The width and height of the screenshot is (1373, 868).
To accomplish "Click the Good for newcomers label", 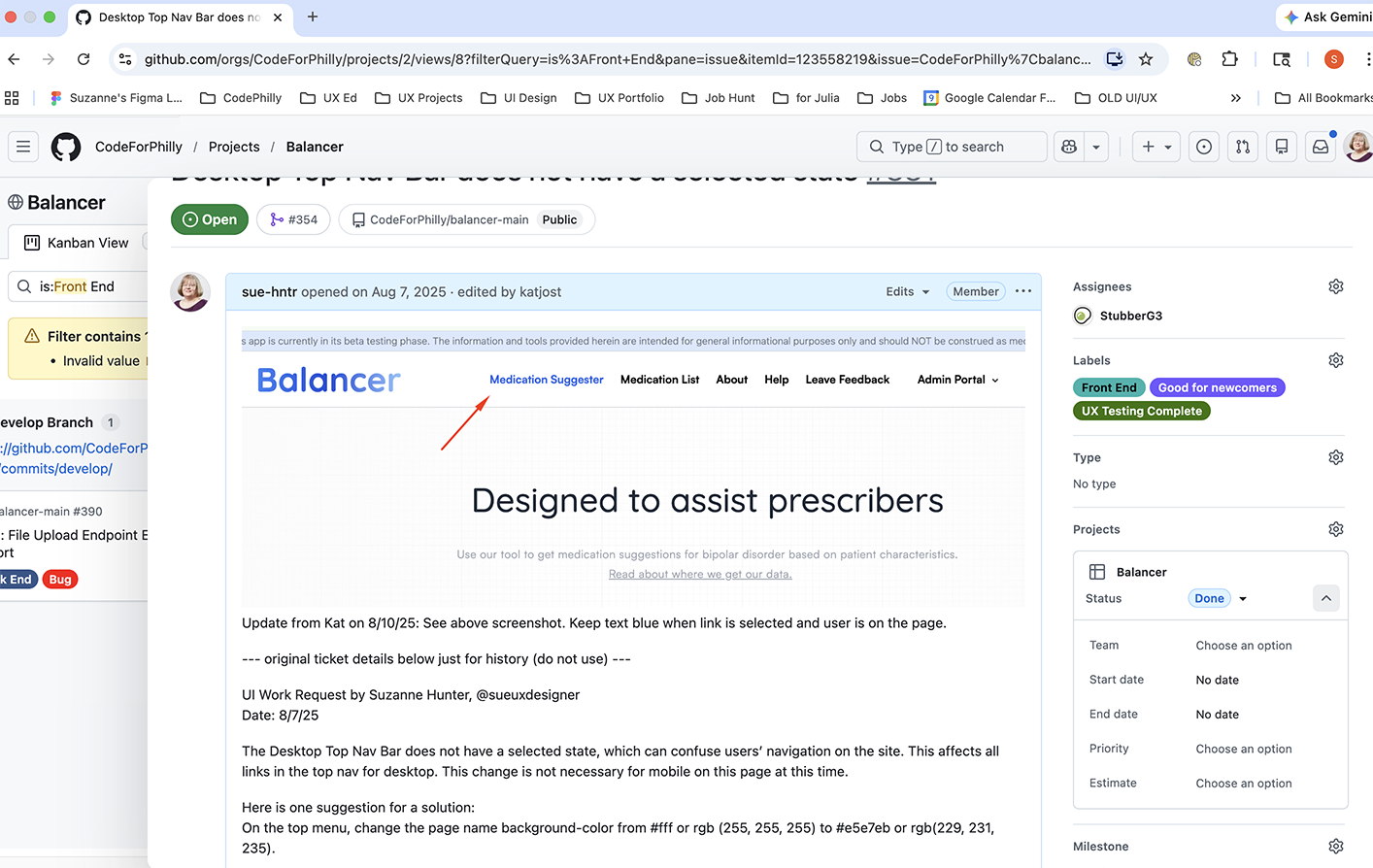I will click(1218, 387).
